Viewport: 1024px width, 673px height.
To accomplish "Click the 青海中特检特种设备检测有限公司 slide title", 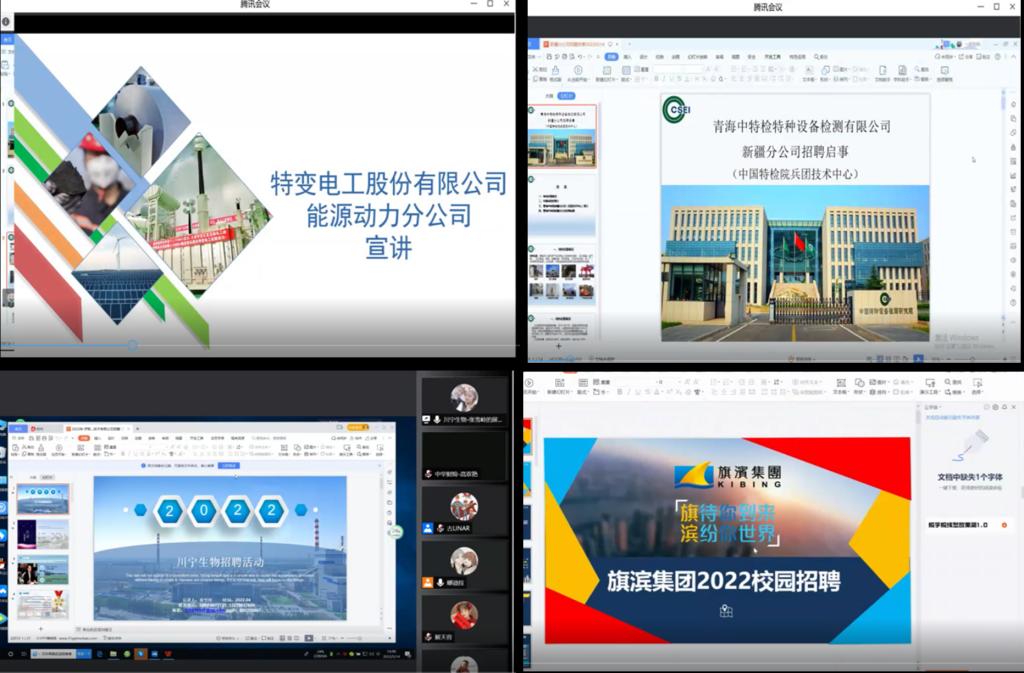I will coord(802,126).
